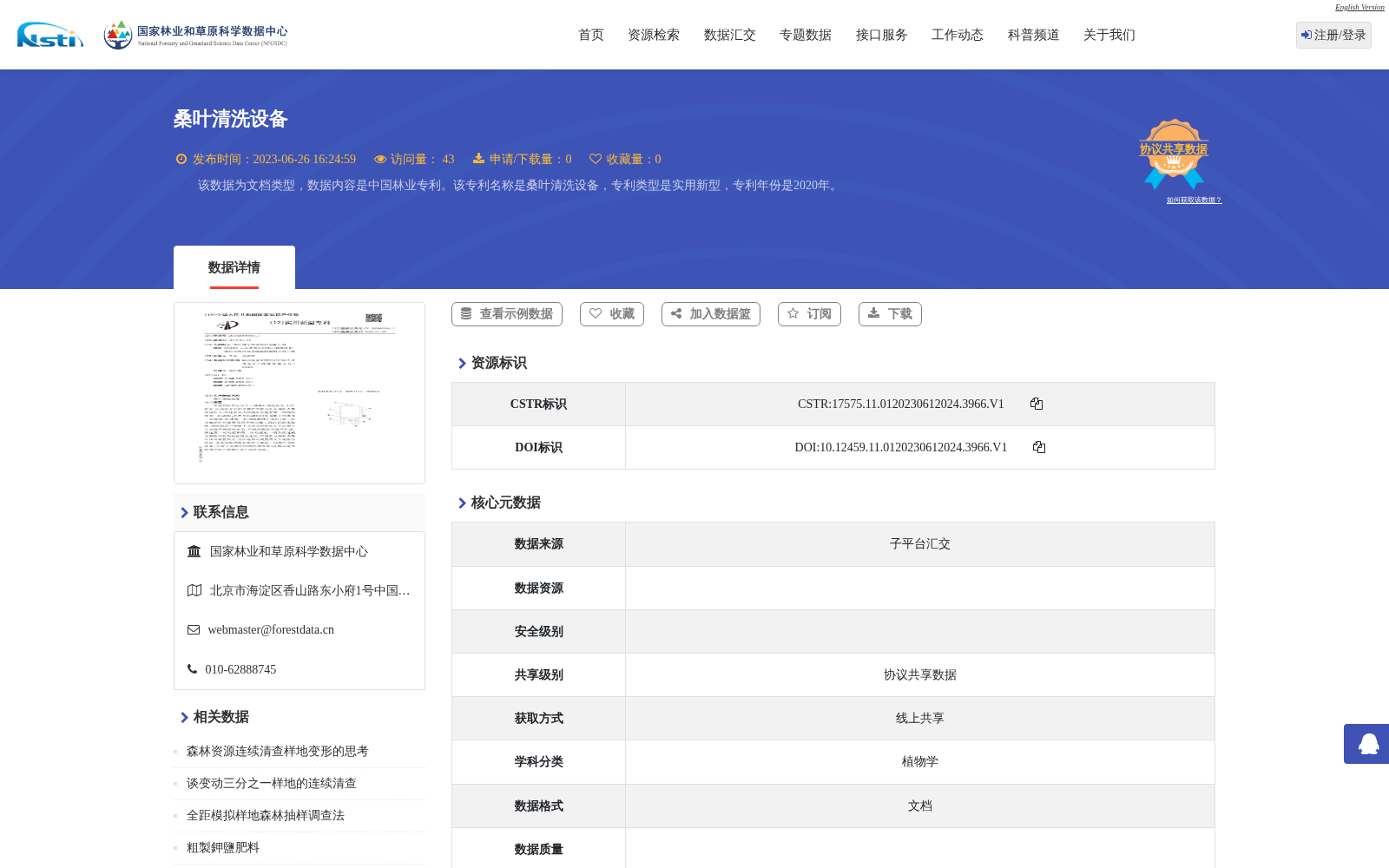Switch to English Version
The image size is (1389, 868).
pos(1359,7)
